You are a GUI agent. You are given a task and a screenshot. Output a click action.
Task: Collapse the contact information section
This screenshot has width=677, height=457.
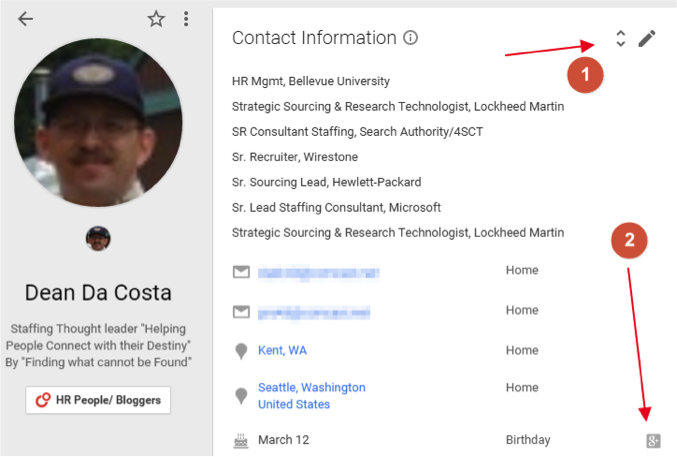pyautogui.click(x=620, y=38)
